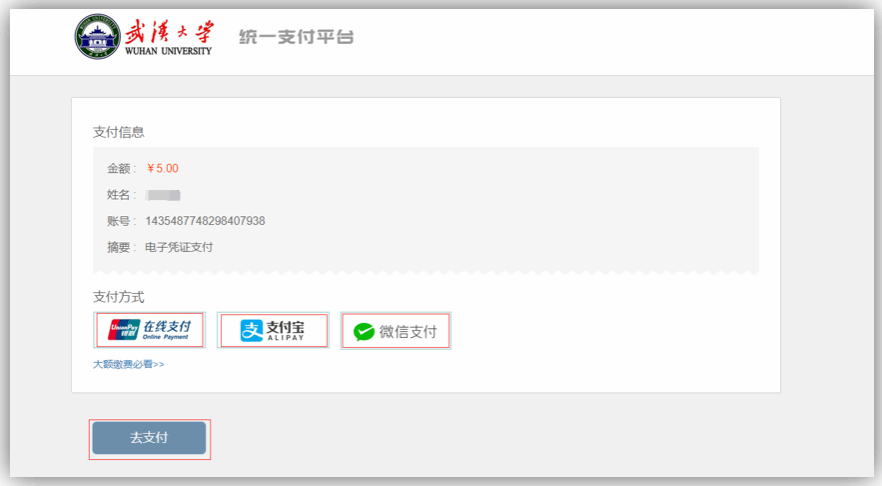Select UnionPay online payment method
This screenshot has height=486, width=882.
tap(150, 330)
